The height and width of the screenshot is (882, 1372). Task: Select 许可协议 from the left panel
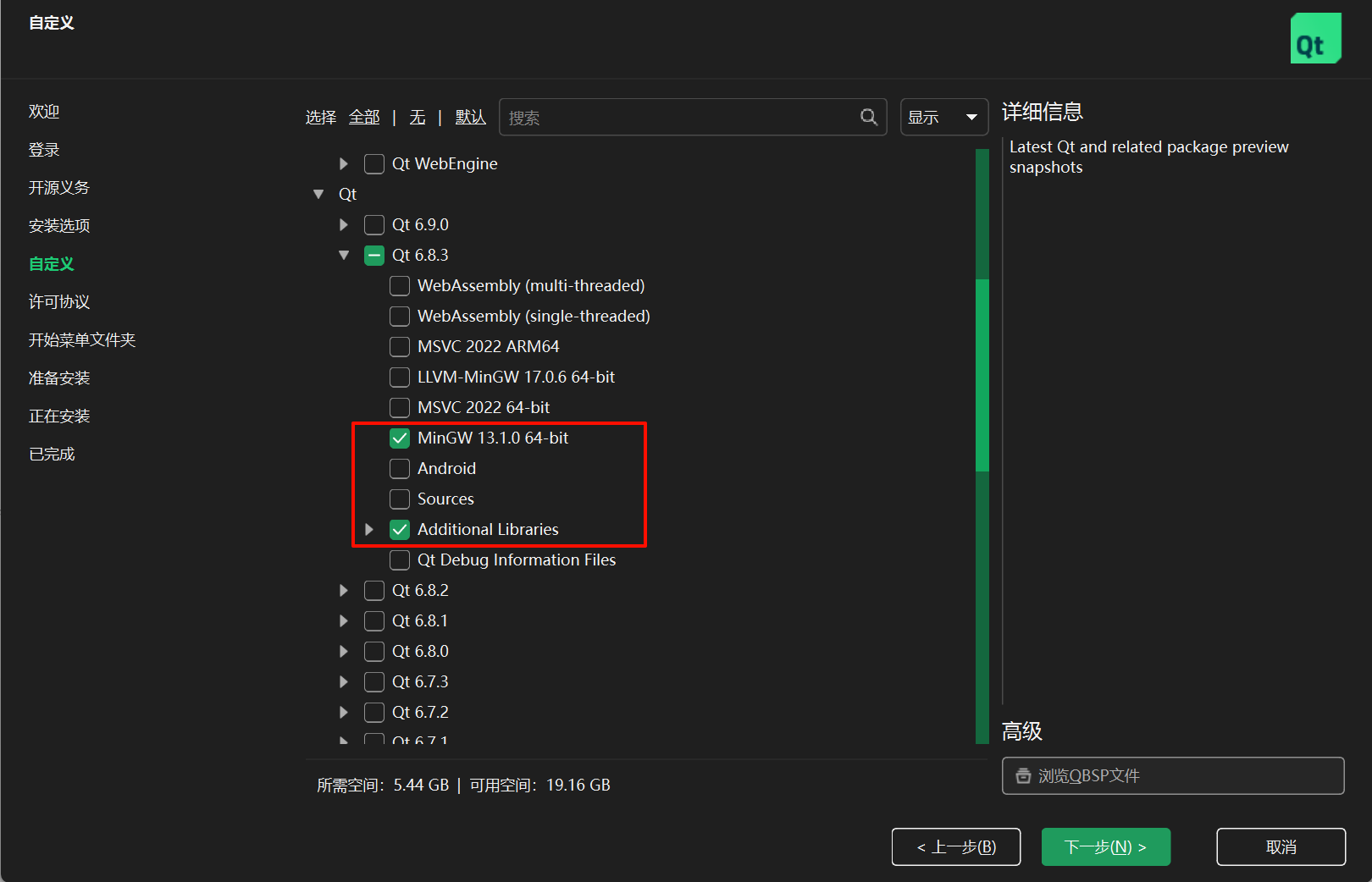(x=58, y=301)
